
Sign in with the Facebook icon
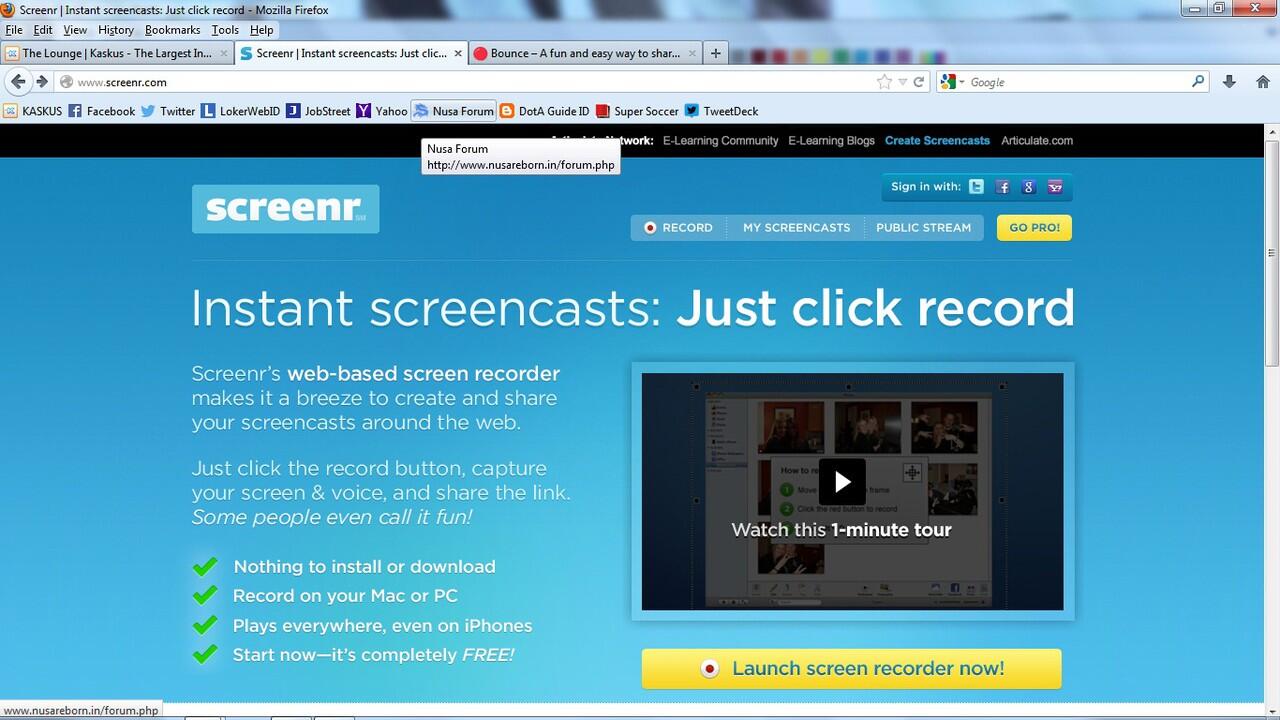click(1002, 187)
